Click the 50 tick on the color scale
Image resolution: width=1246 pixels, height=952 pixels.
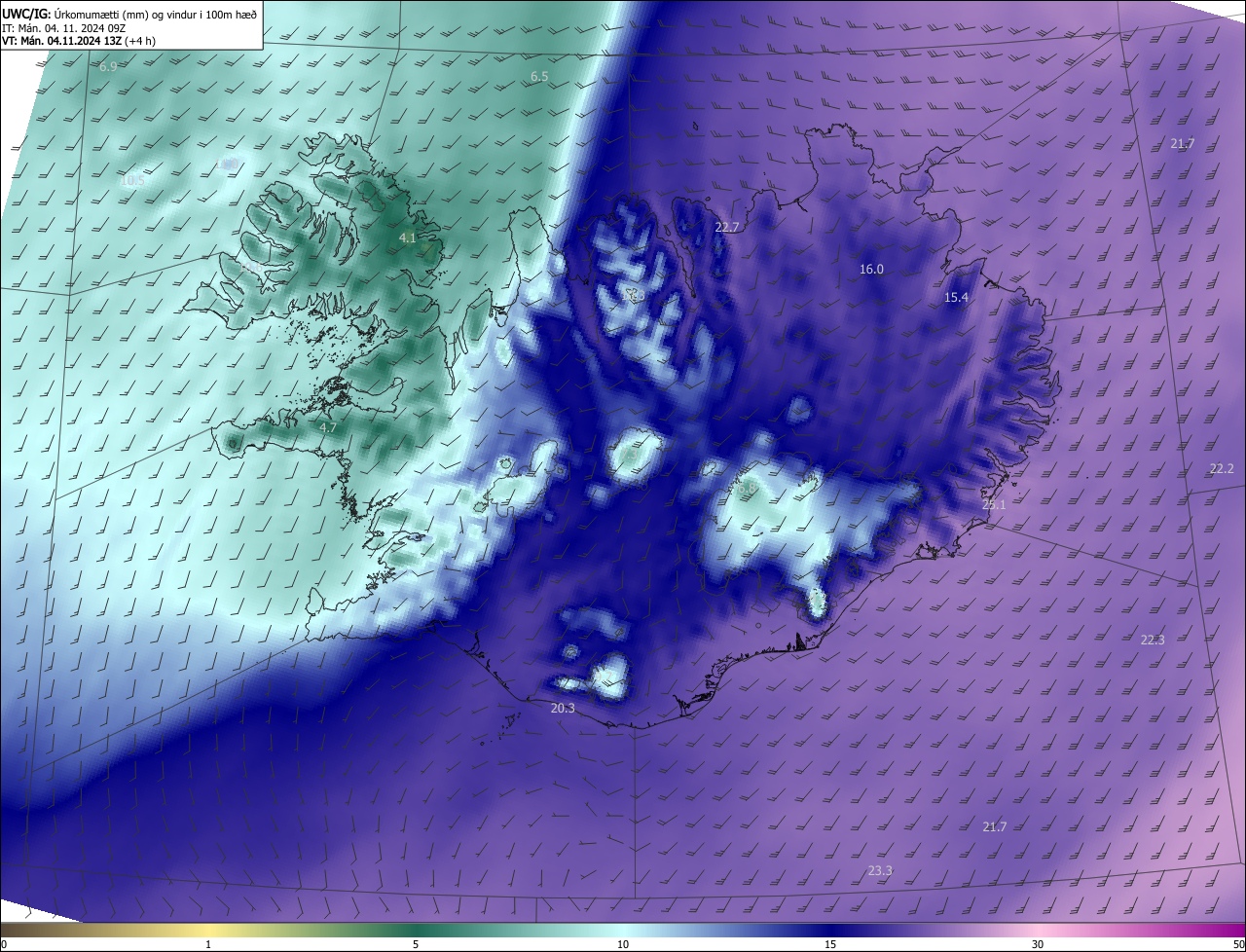coord(1238,944)
